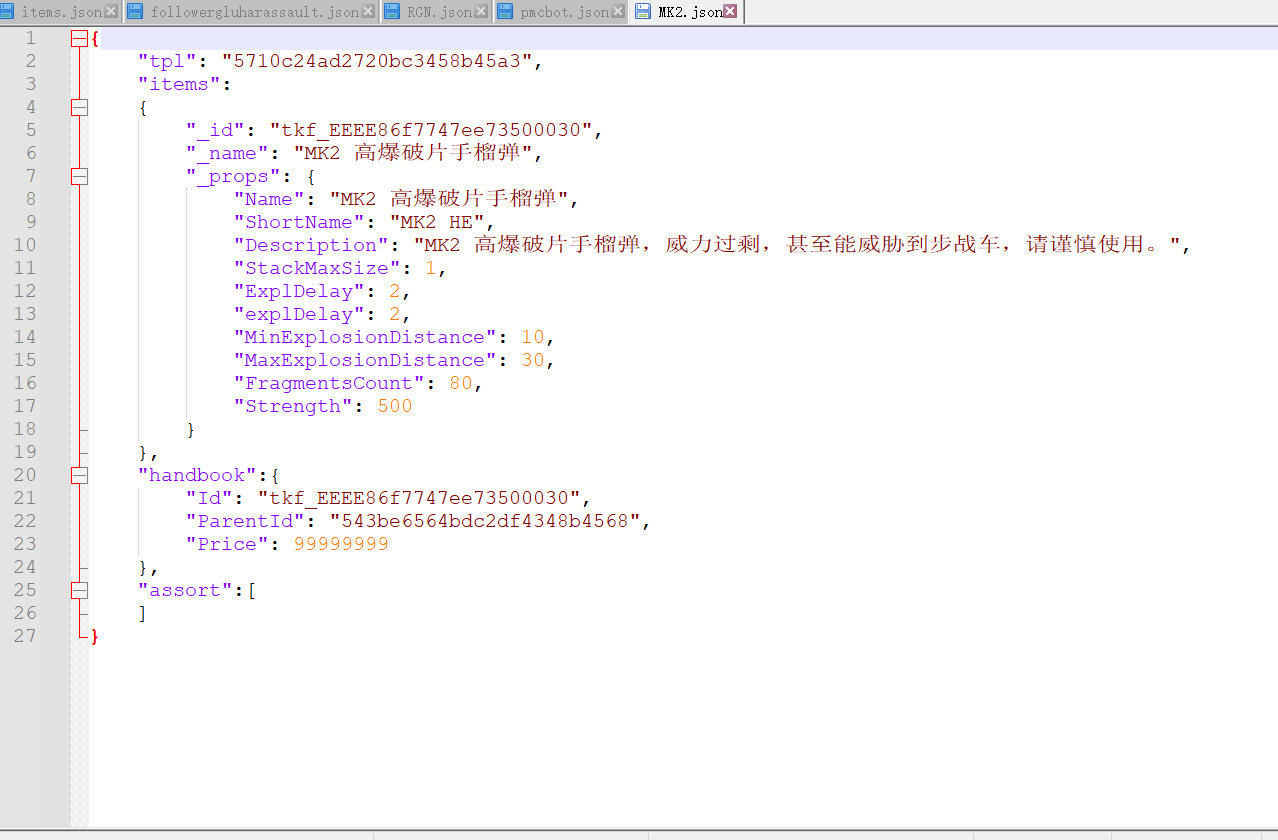Click the FragmentsCount value 80

[460, 383]
